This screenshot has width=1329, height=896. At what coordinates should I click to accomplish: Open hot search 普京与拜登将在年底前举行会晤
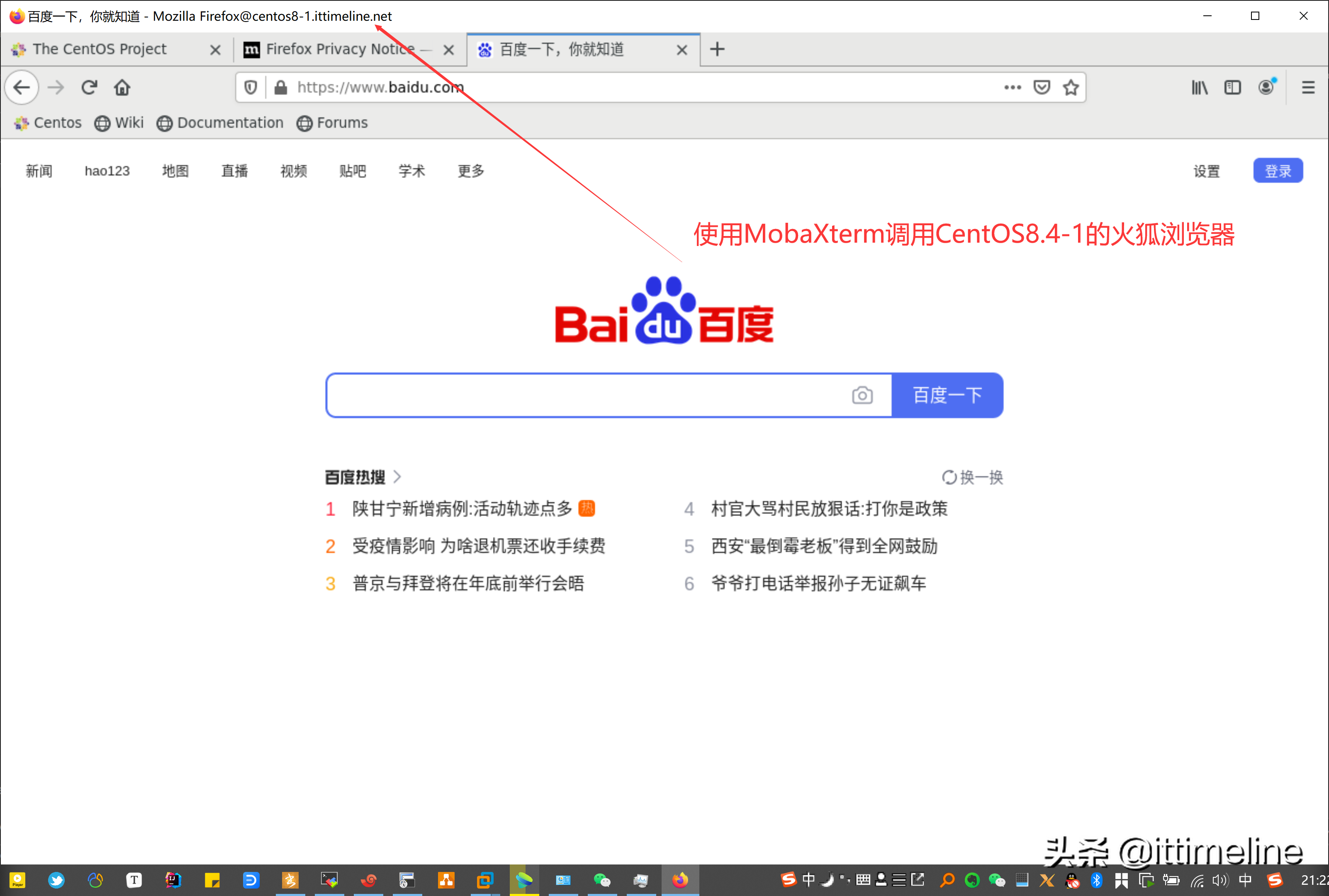[468, 583]
